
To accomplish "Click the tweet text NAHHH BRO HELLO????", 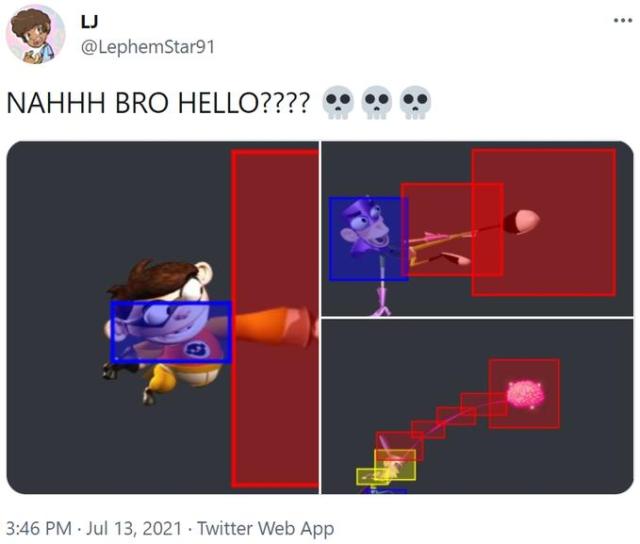I will pyautogui.click(x=158, y=102).
